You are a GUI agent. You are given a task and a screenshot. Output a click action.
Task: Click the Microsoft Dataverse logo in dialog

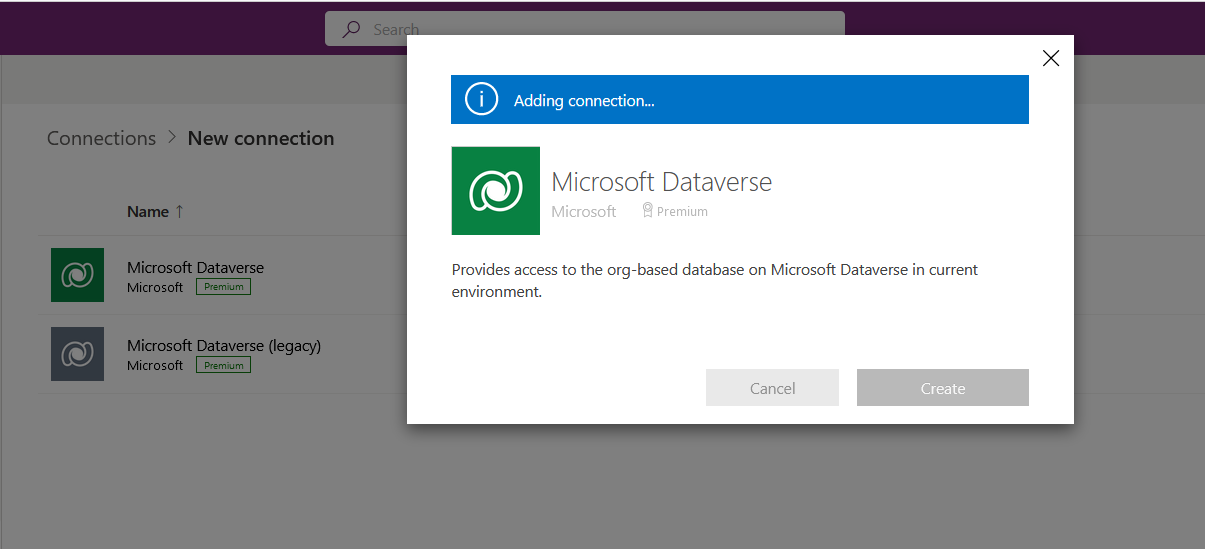point(496,191)
